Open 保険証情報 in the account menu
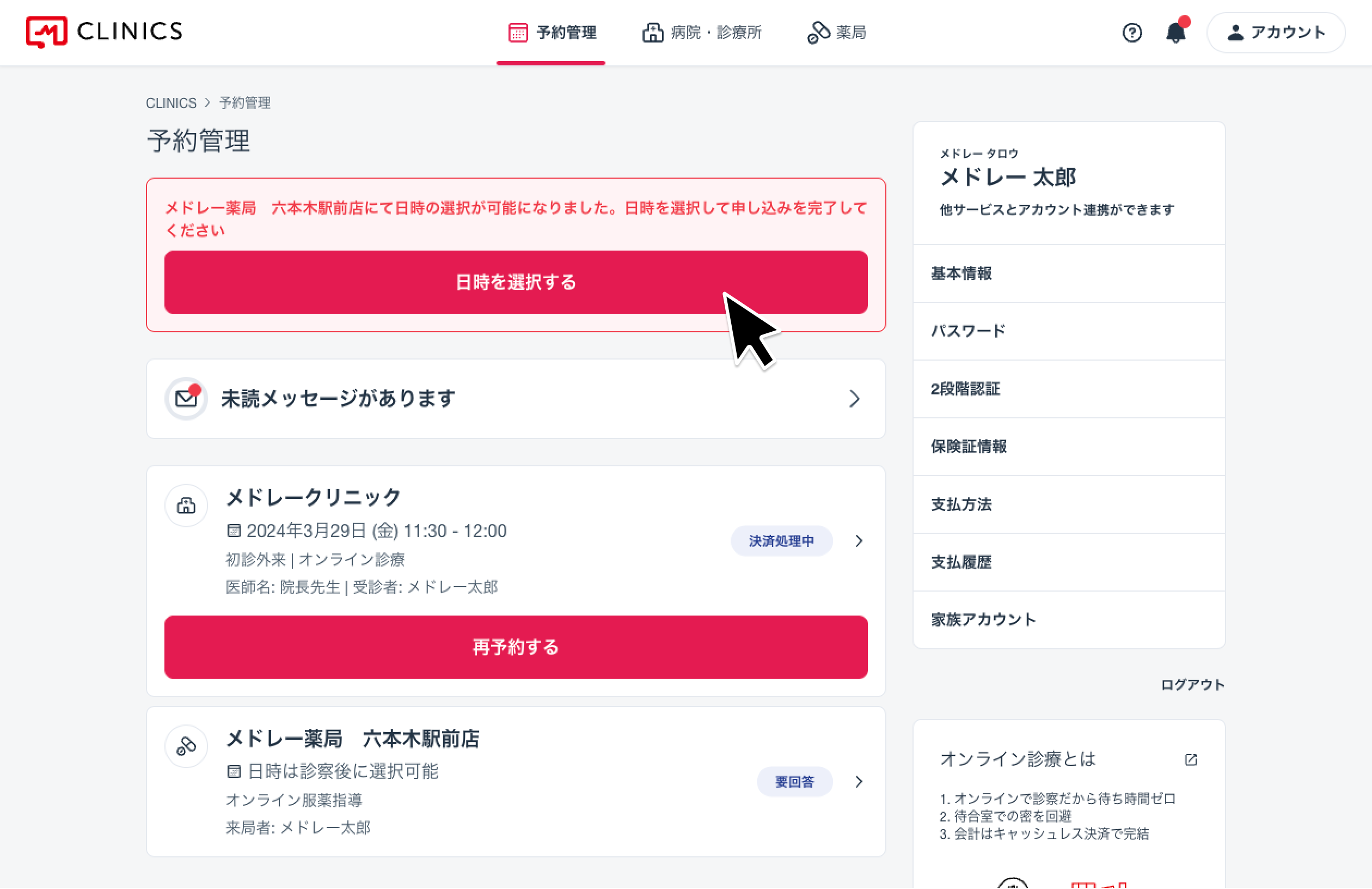 pos(1069,447)
